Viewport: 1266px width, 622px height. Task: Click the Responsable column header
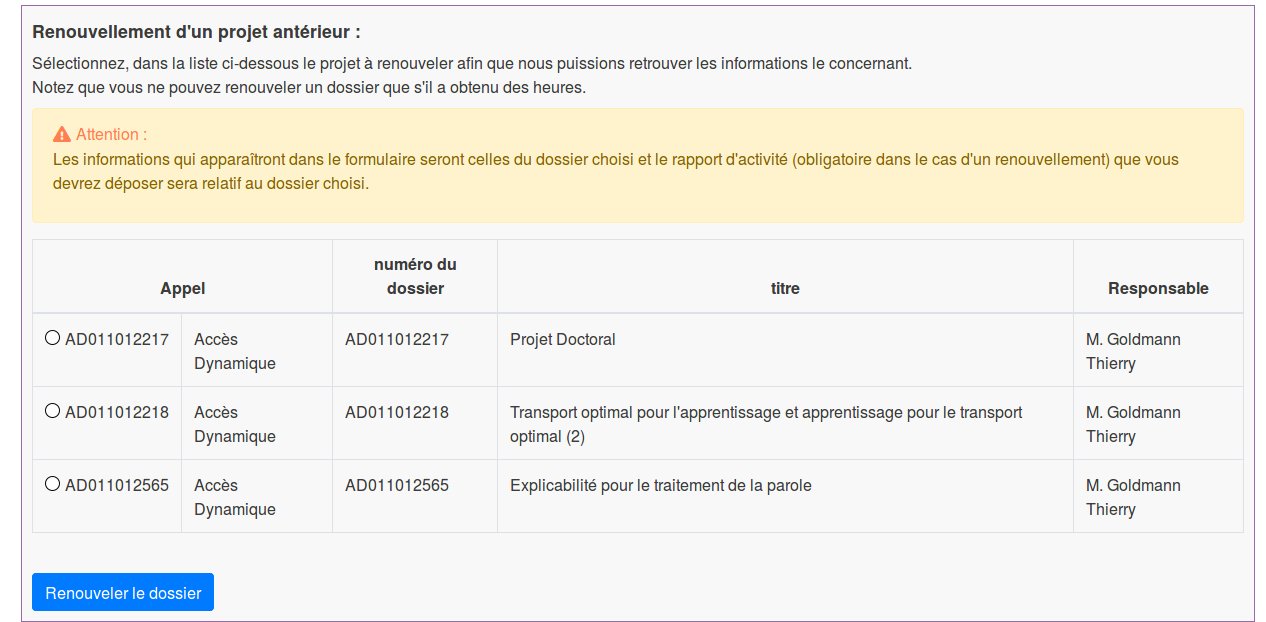pyautogui.click(x=1157, y=288)
